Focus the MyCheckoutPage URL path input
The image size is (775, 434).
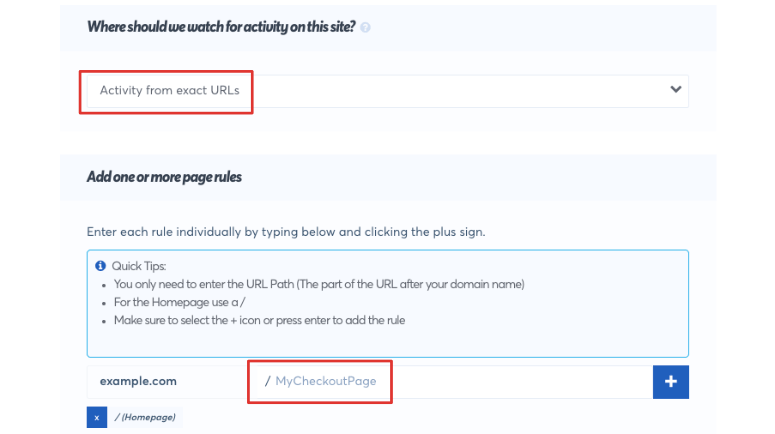coord(452,382)
